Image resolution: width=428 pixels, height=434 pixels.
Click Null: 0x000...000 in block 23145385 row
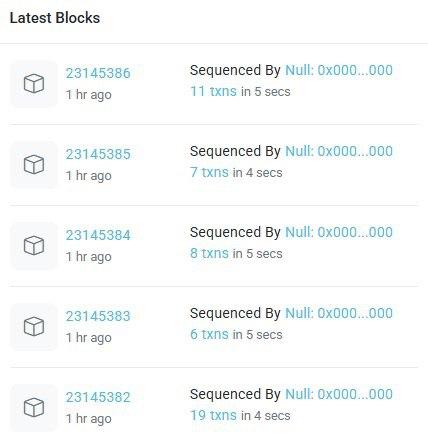tap(339, 151)
